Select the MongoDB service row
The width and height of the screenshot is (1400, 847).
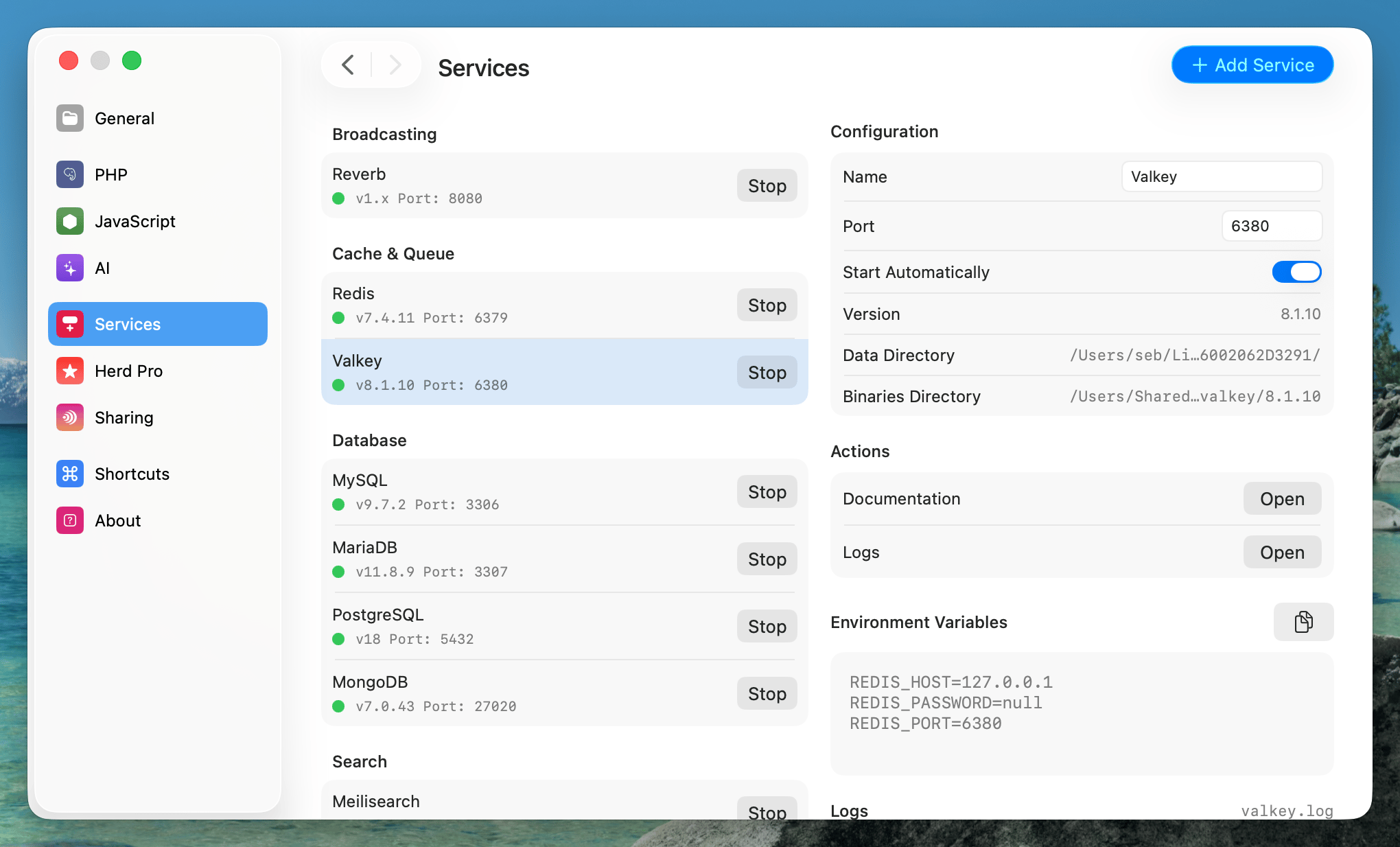pos(564,694)
